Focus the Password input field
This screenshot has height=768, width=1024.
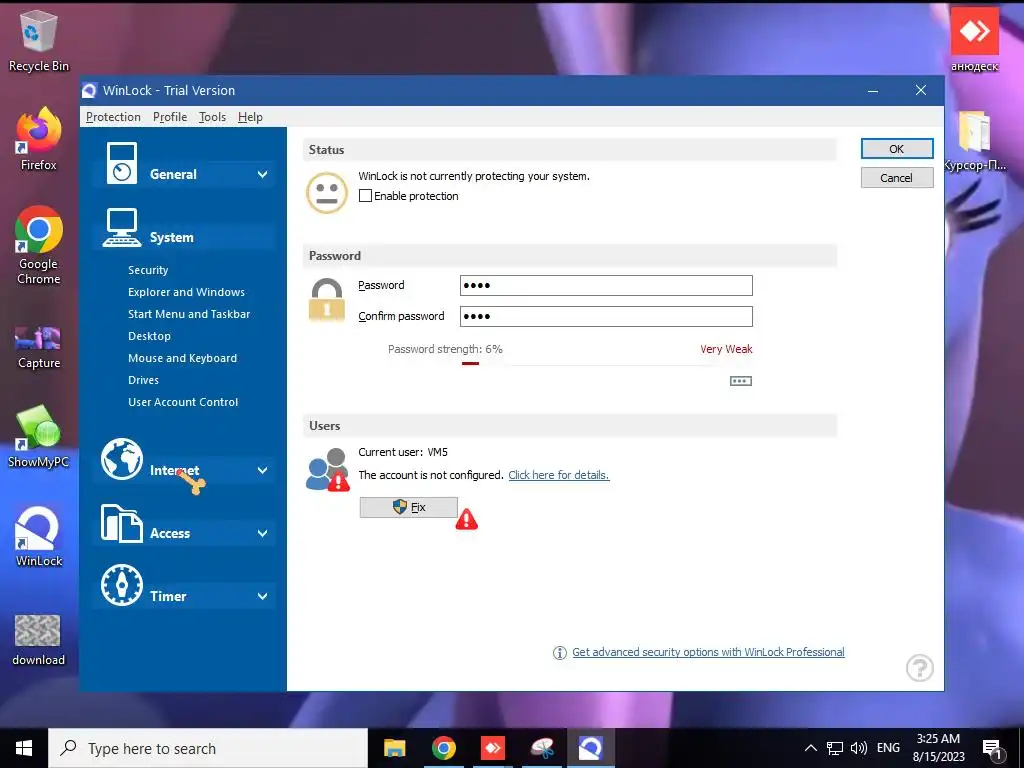(x=607, y=285)
